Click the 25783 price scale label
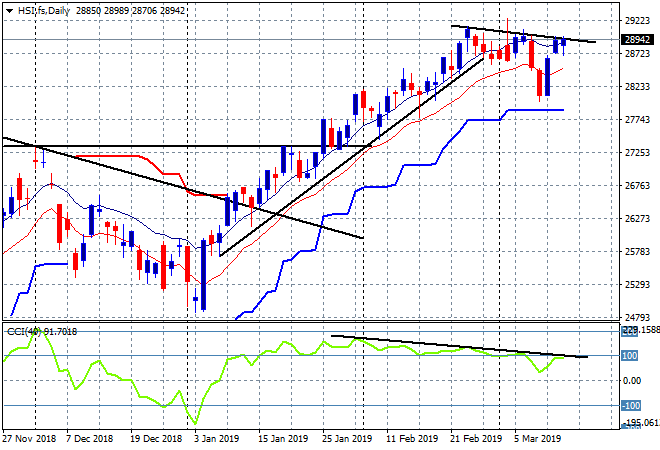Viewport: 660px width, 450px height. tap(637, 252)
